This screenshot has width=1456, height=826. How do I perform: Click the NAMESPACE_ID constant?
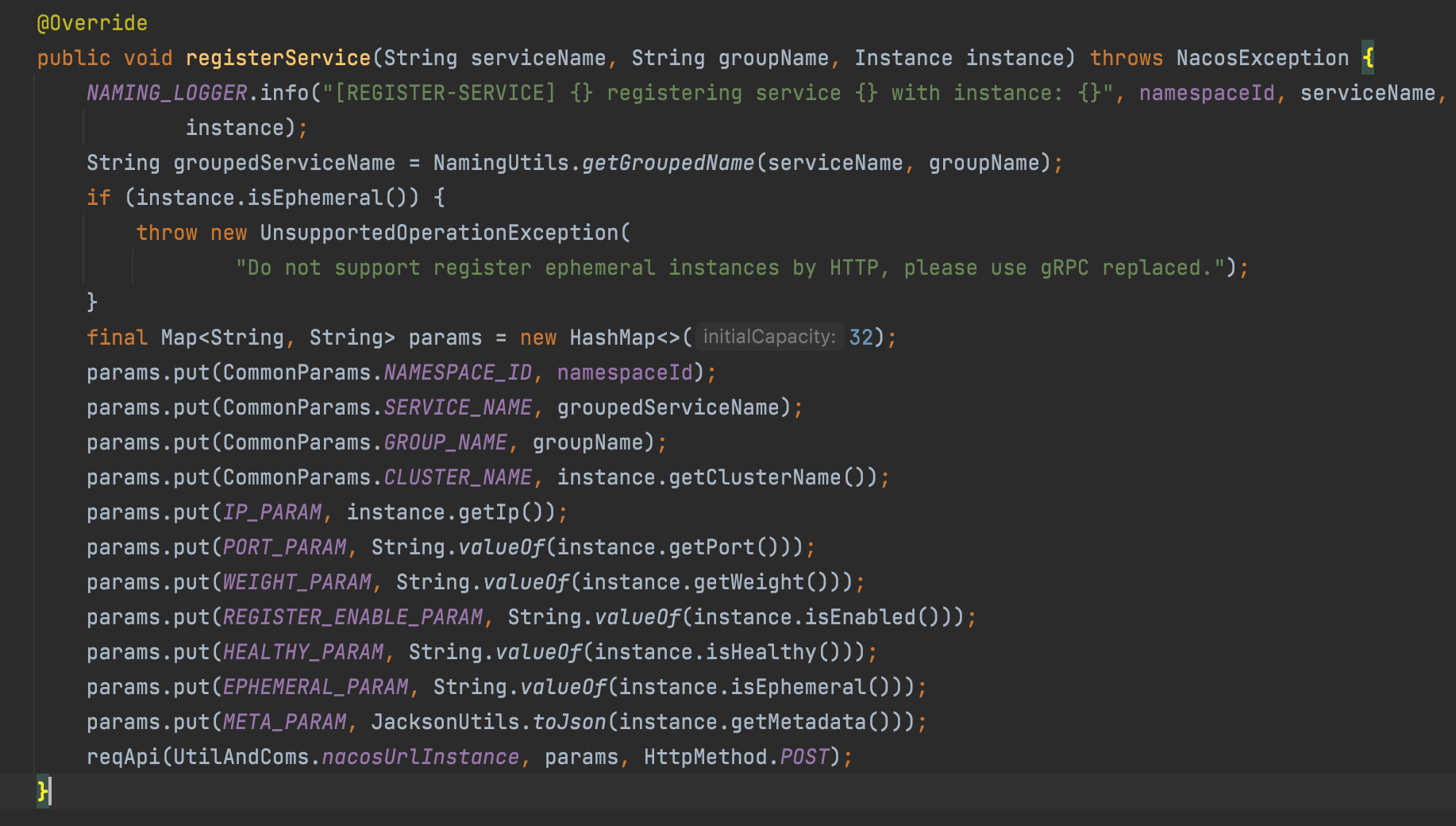click(x=458, y=372)
